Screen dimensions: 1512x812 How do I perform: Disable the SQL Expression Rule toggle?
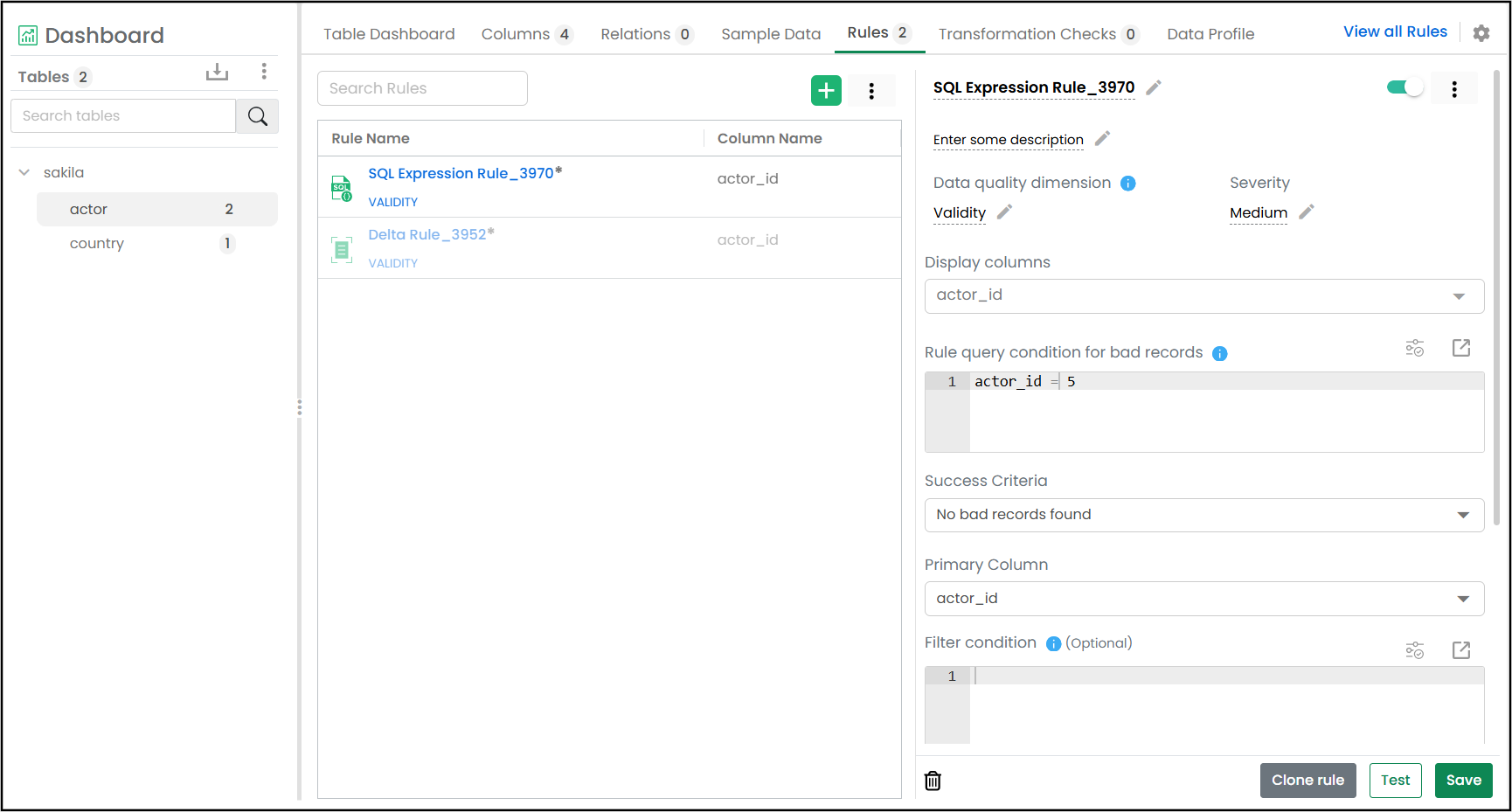(1404, 87)
